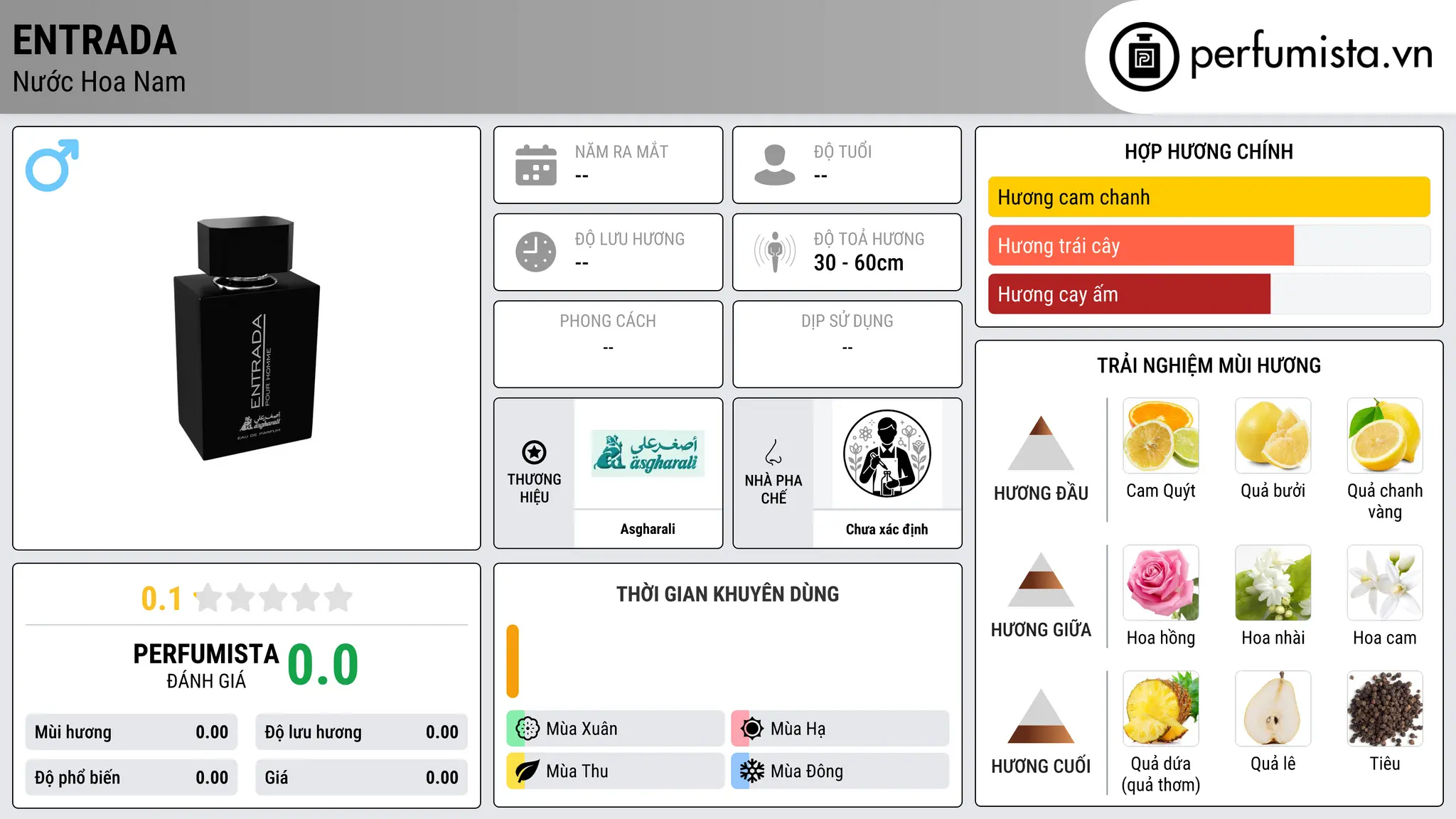The width and height of the screenshot is (1456, 819).
Task: Click the green 0.0 Perfumista score
Action: coord(323,665)
